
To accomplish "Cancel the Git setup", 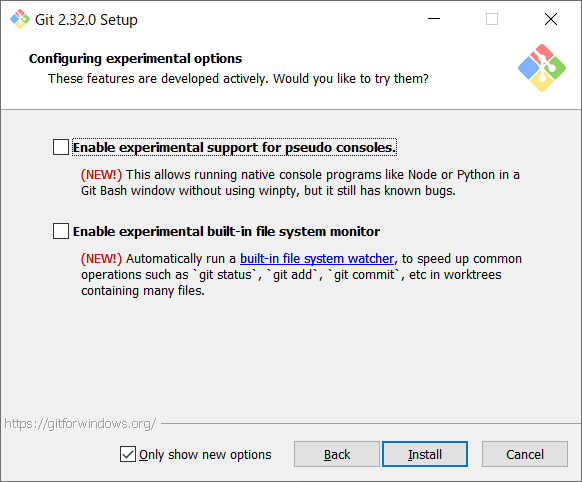I will [525, 454].
